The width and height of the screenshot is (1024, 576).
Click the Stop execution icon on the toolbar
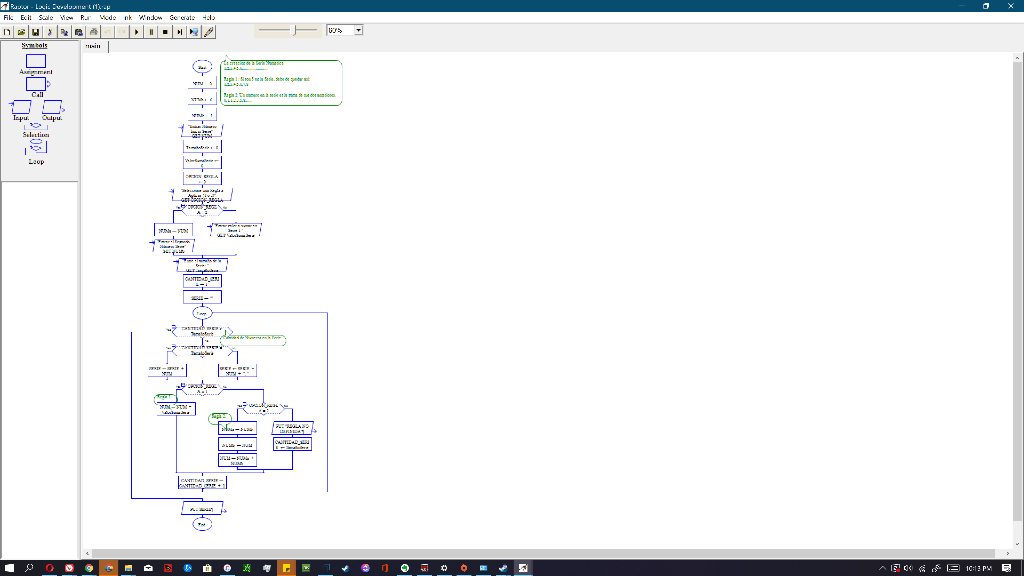click(x=166, y=31)
